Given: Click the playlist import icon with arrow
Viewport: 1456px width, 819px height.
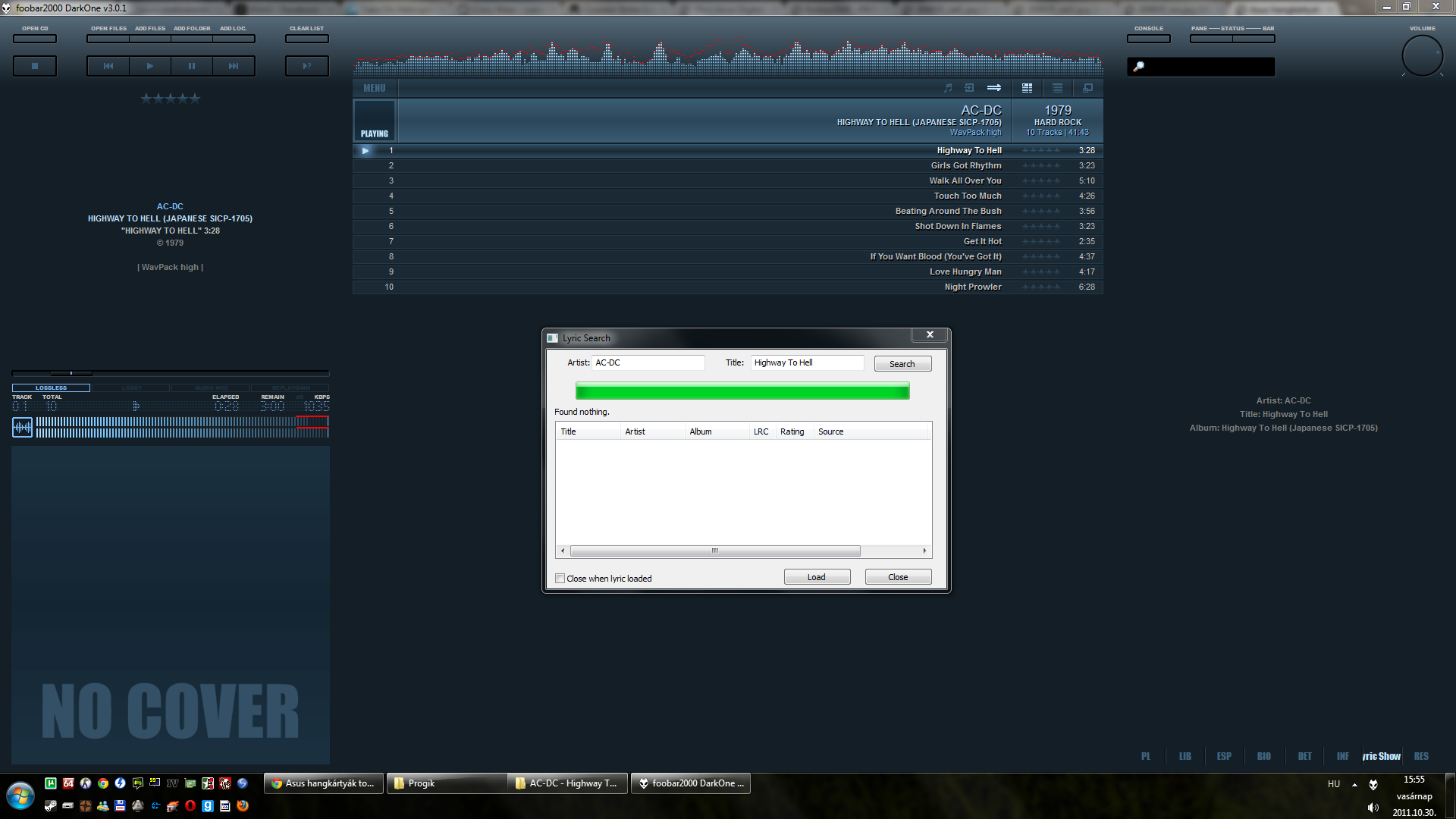Looking at the screenshot, I should (x=969, y=88).
